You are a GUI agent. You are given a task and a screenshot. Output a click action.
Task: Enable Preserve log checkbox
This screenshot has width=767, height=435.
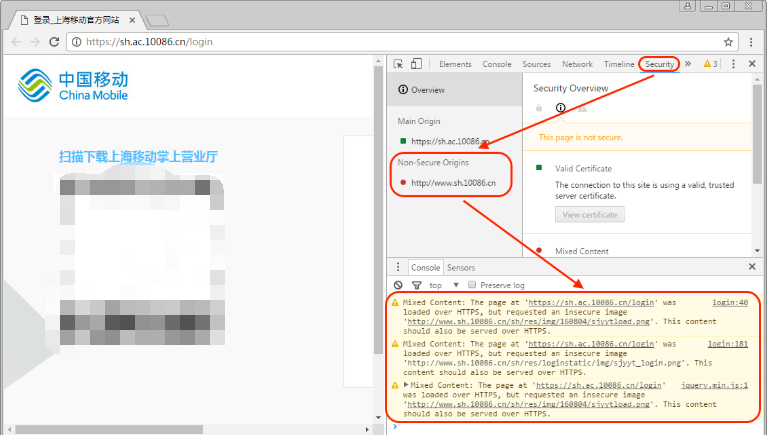click(472, 284)
